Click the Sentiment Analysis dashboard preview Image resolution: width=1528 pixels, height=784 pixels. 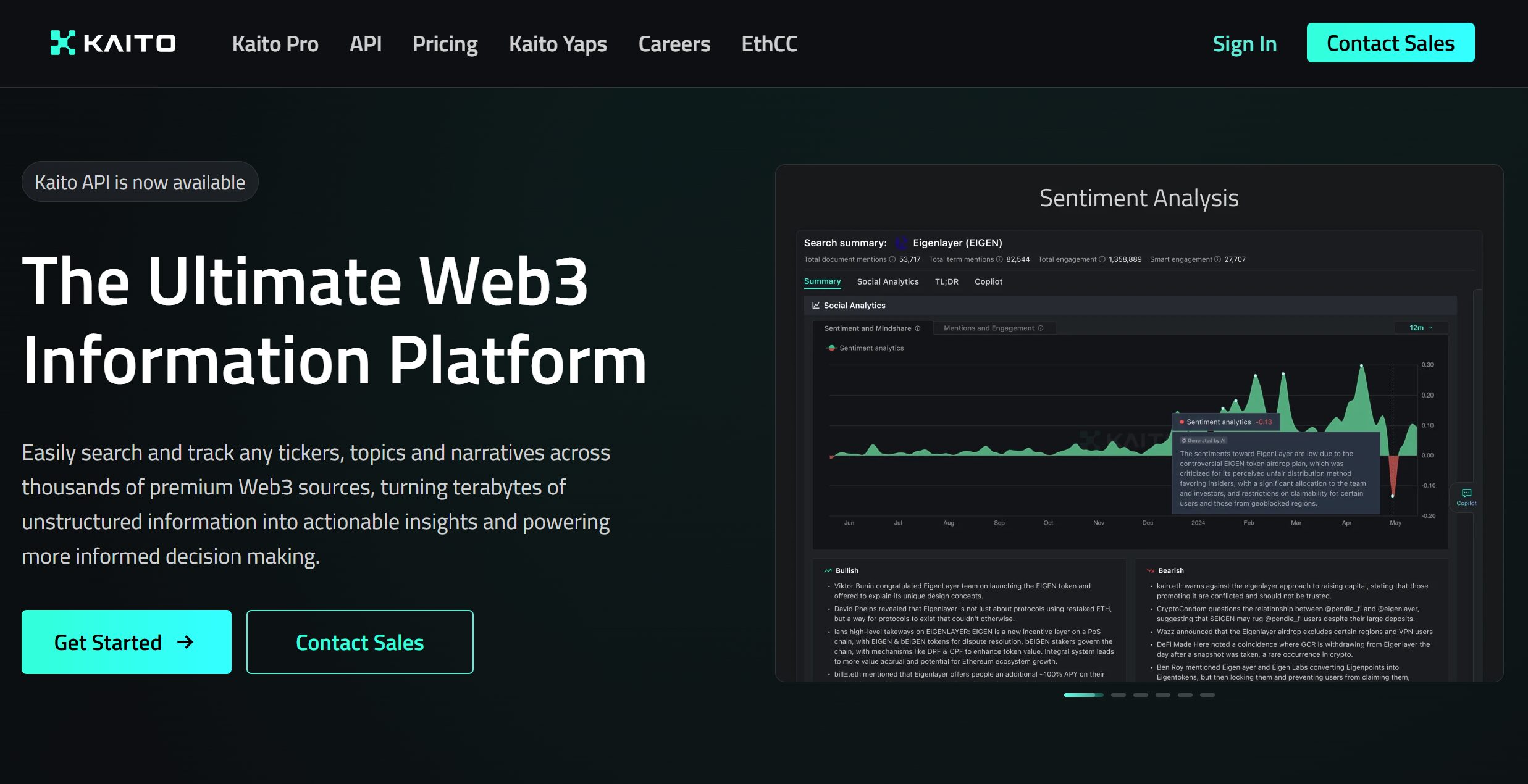[x=1139, y=456]
